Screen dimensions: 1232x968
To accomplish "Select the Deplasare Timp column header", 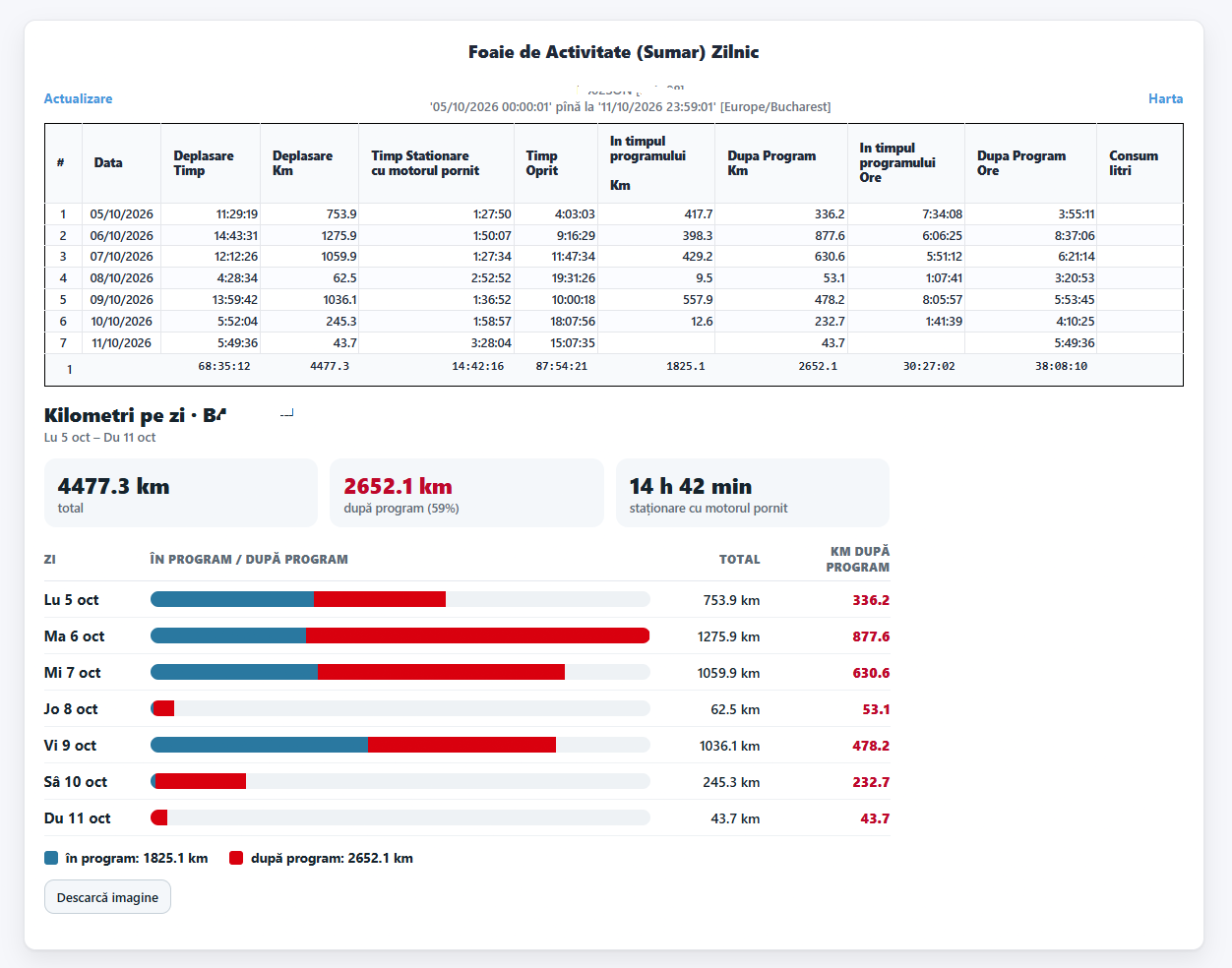I will click(211, 163).
